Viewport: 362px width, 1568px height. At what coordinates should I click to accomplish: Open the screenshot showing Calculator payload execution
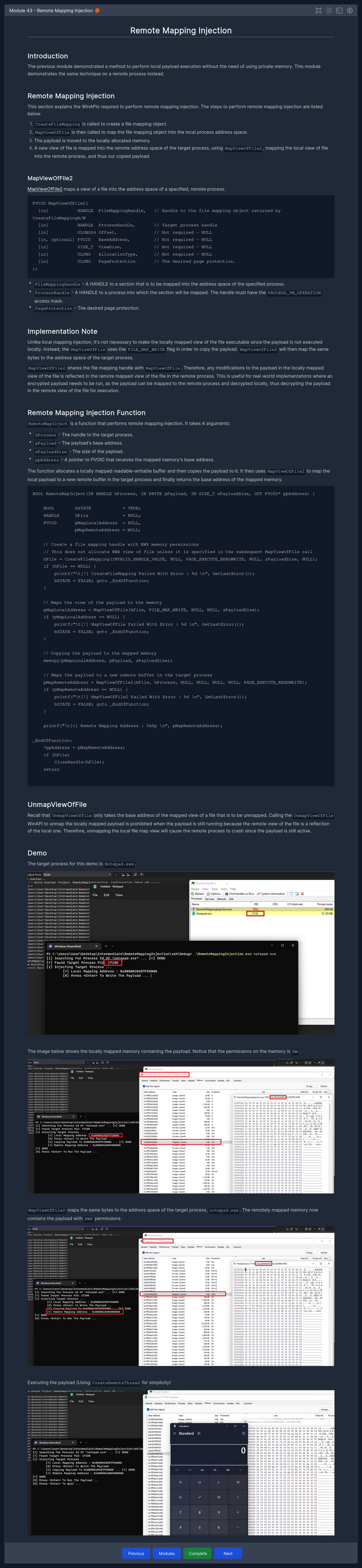pyautogui.click(x=180, y=1462)
